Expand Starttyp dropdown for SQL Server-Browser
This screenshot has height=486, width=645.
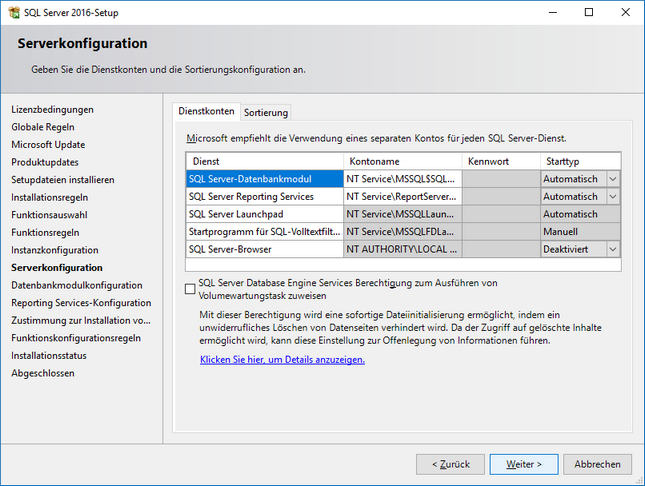[613, 249]
